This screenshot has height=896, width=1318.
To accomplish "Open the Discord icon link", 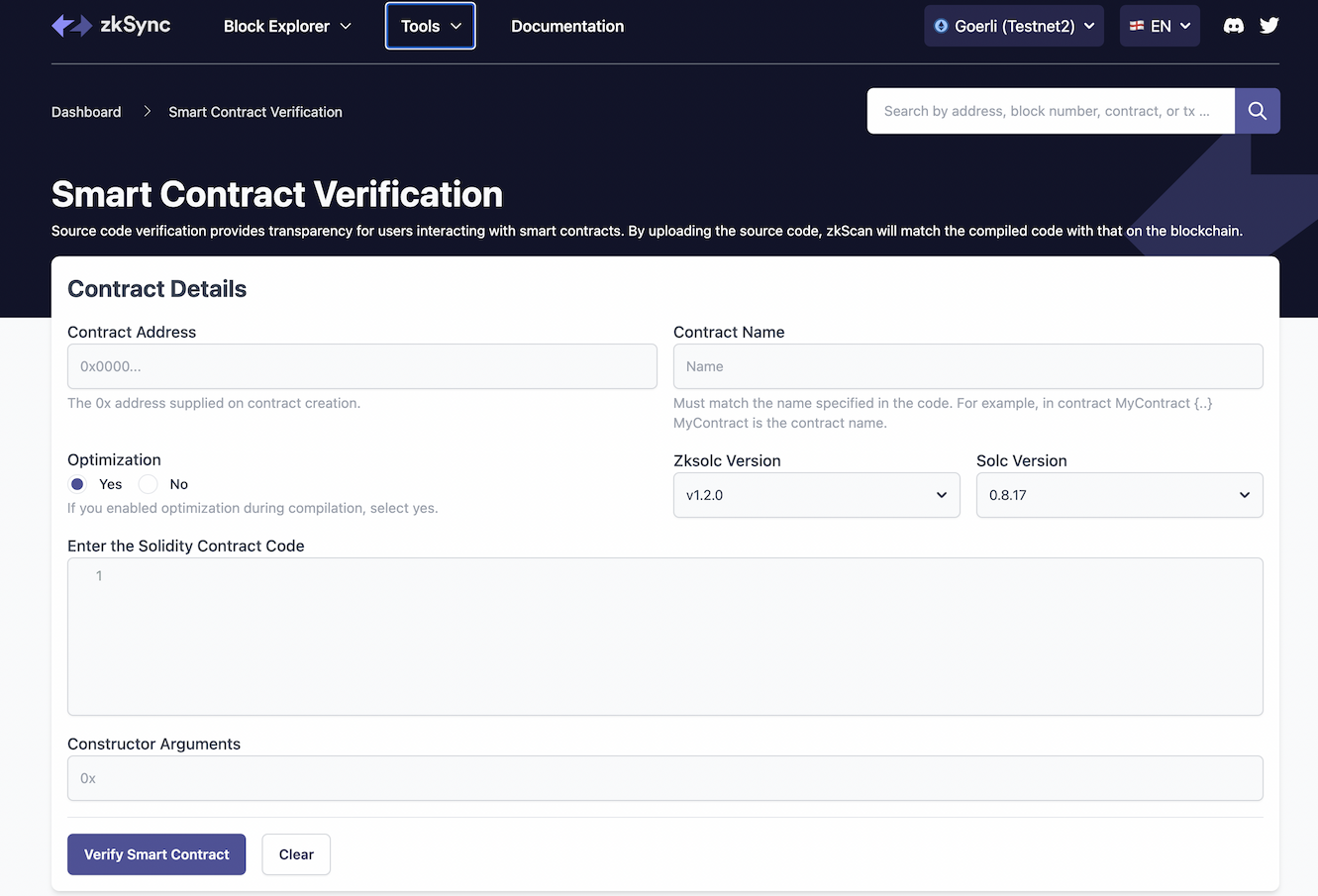I will coord(1234,26).
